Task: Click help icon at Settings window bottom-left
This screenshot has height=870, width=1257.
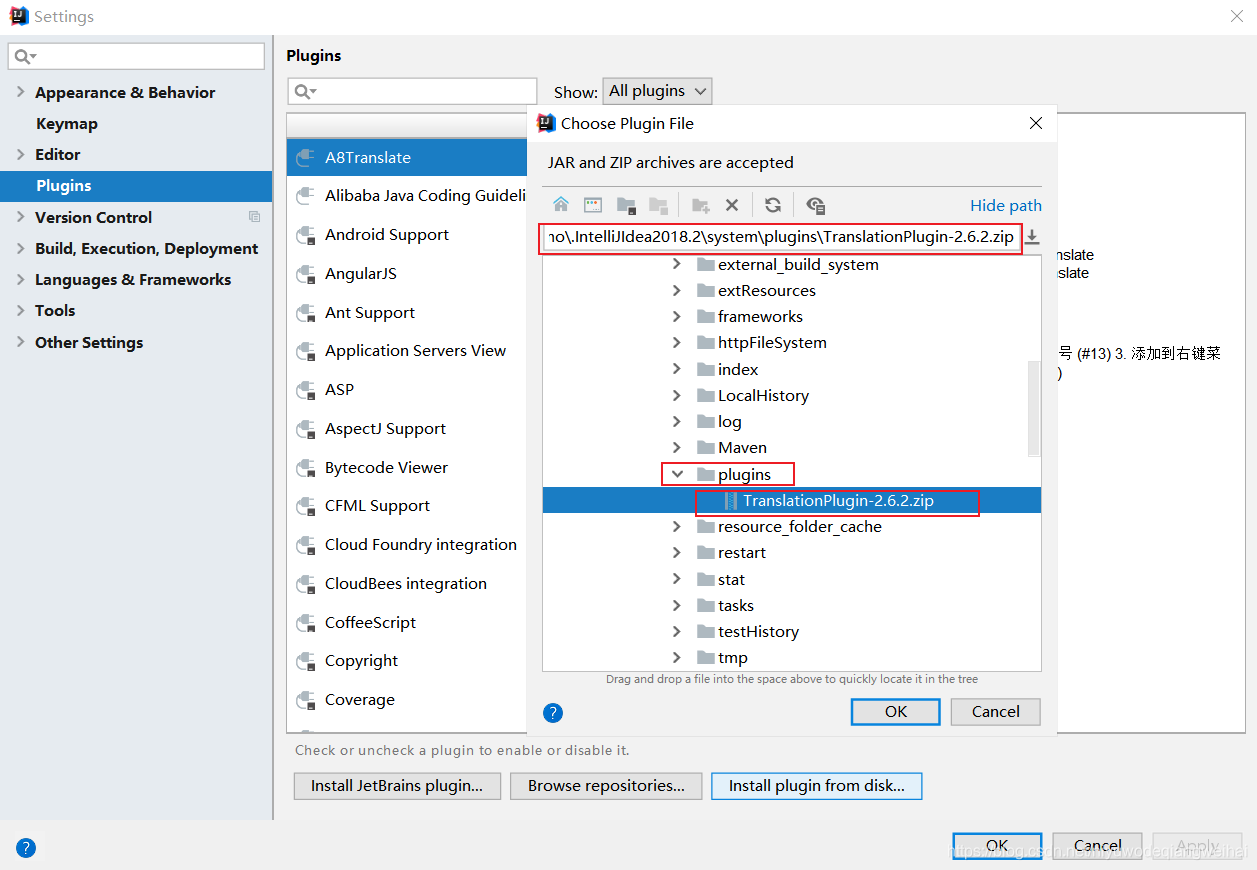Action: point(26,848)
